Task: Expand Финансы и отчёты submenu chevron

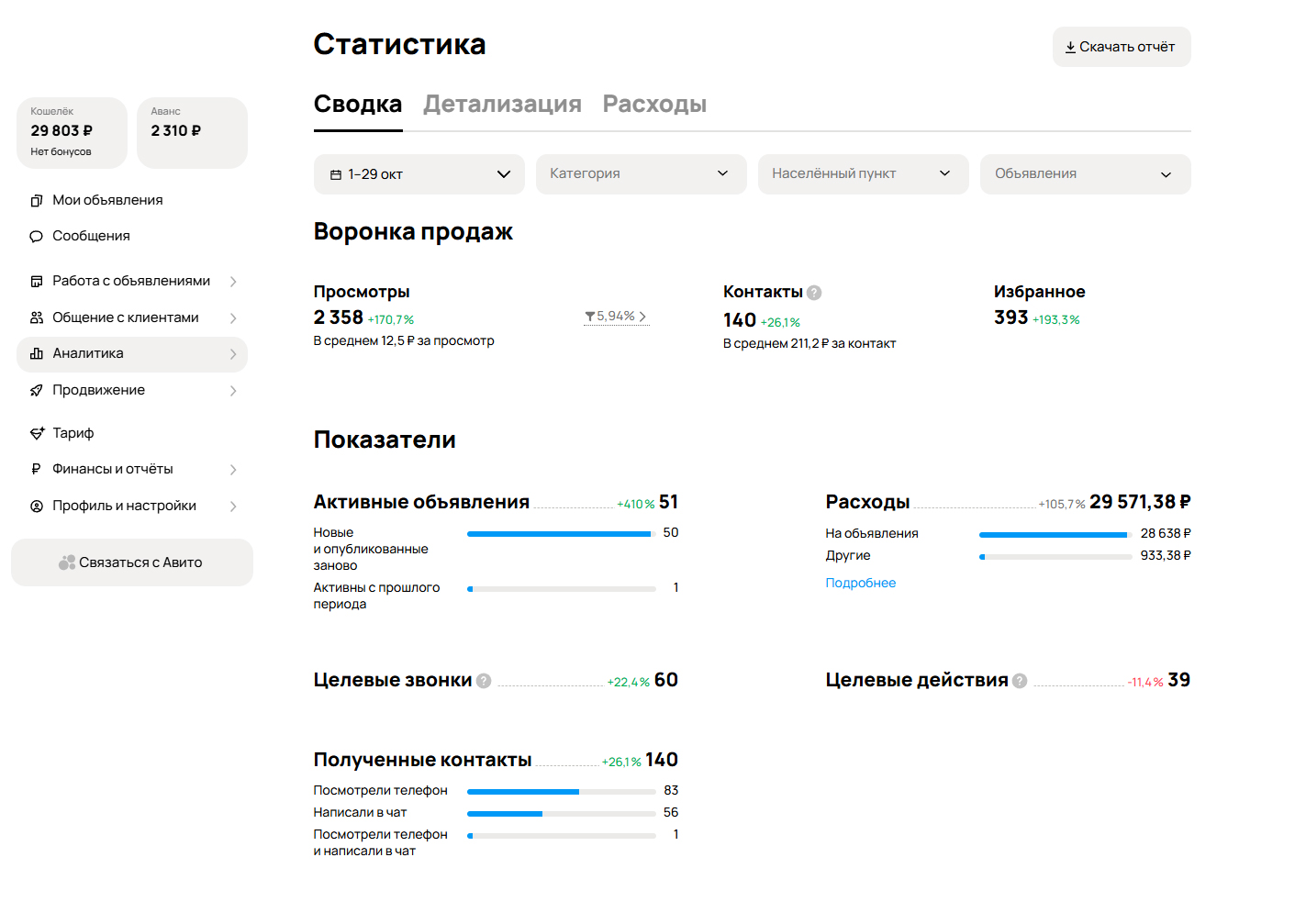Action: (233, 470)
